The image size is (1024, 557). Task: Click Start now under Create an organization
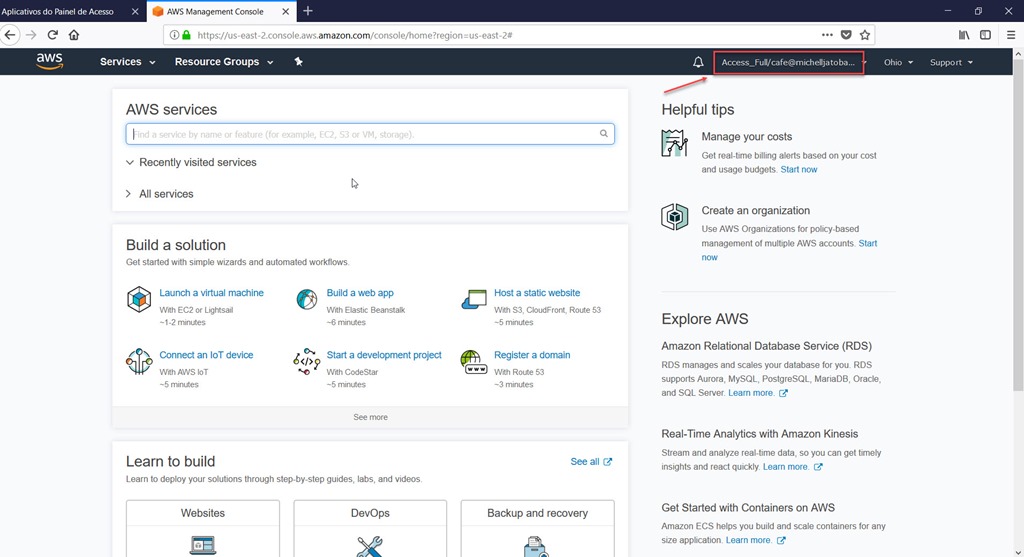pos(868,243)
